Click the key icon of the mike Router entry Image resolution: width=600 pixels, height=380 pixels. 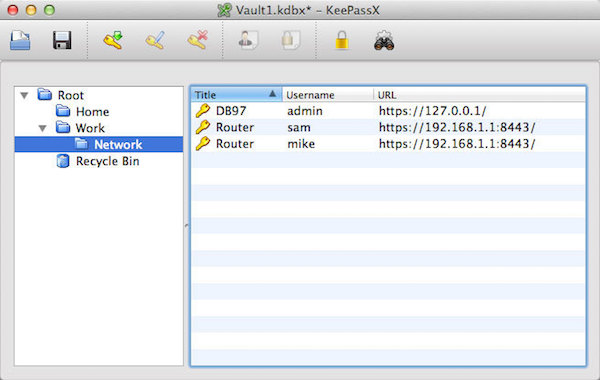pyautogui.click(x=203, y=144)
